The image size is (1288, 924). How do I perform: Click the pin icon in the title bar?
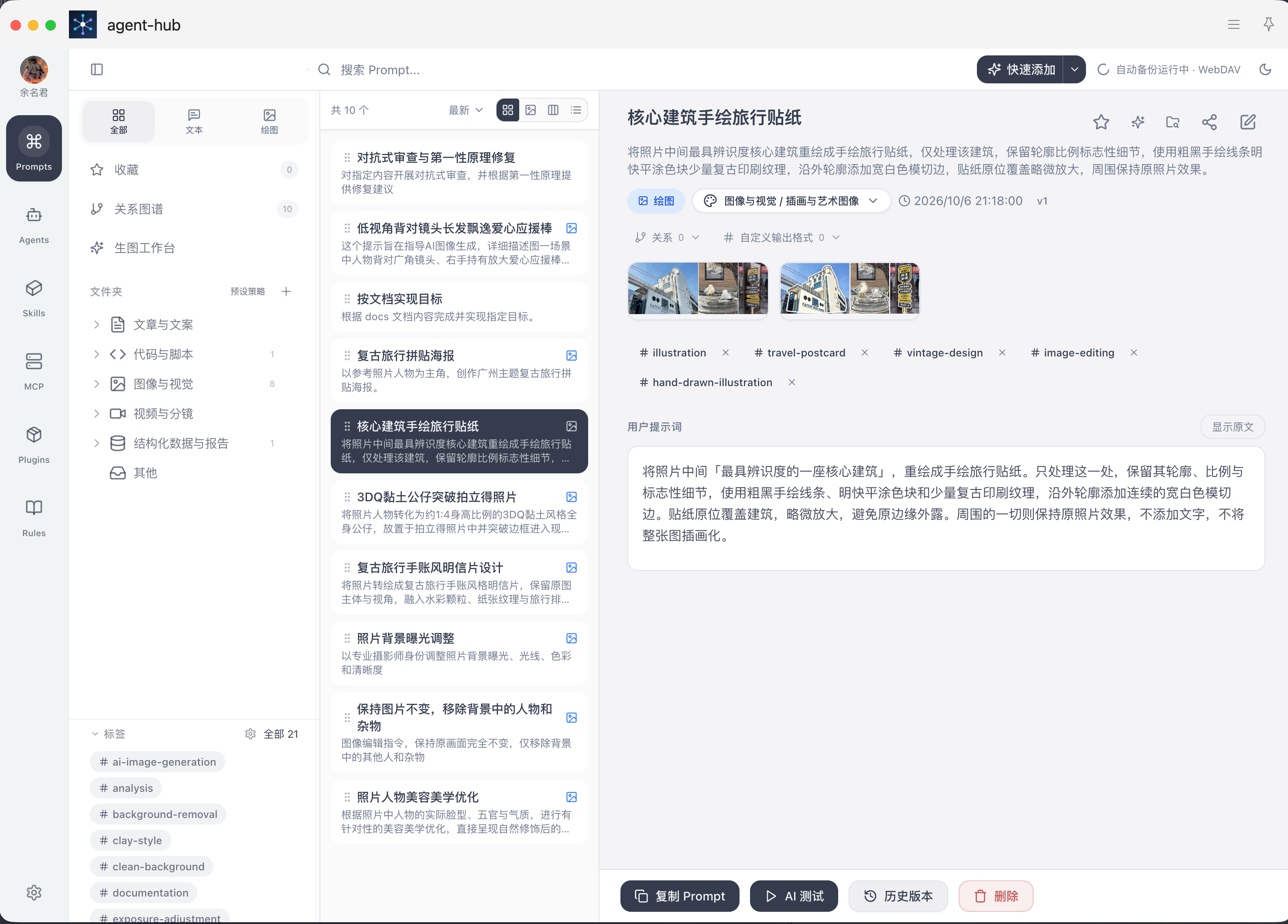pyautogui.click(x=1268, y=24)
